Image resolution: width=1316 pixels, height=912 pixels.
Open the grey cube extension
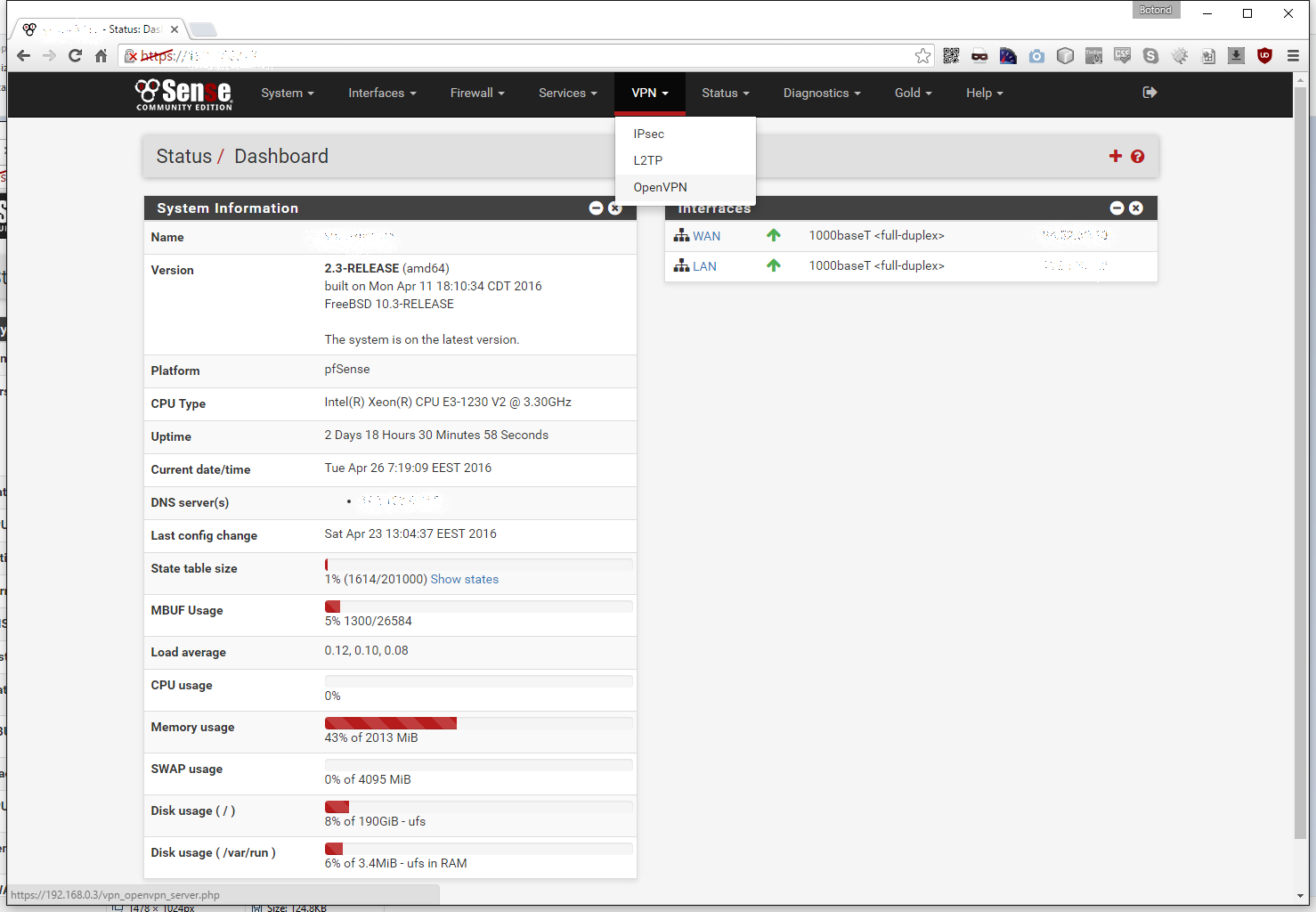[x=1065, y=56]
